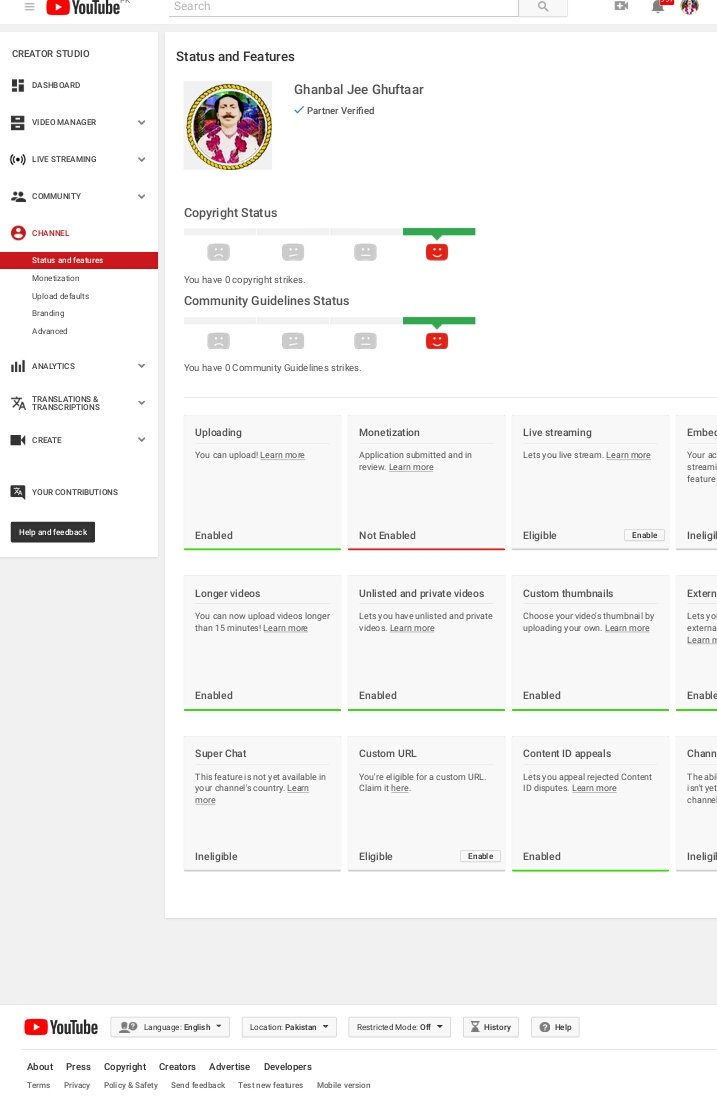Image resolution: width=717 pixels, height=1101 pixels.
Task: Open Learn more in Content ID appeals card
Action: tap(594, 789)
